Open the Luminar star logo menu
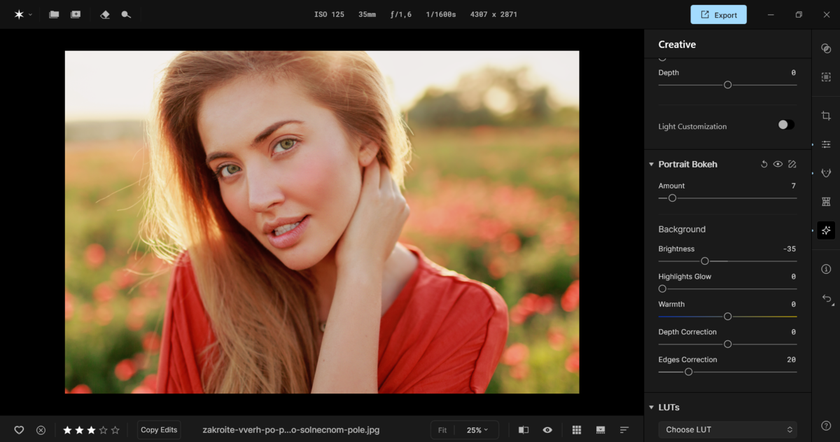The image size is (840, 442). click(19, 14)
